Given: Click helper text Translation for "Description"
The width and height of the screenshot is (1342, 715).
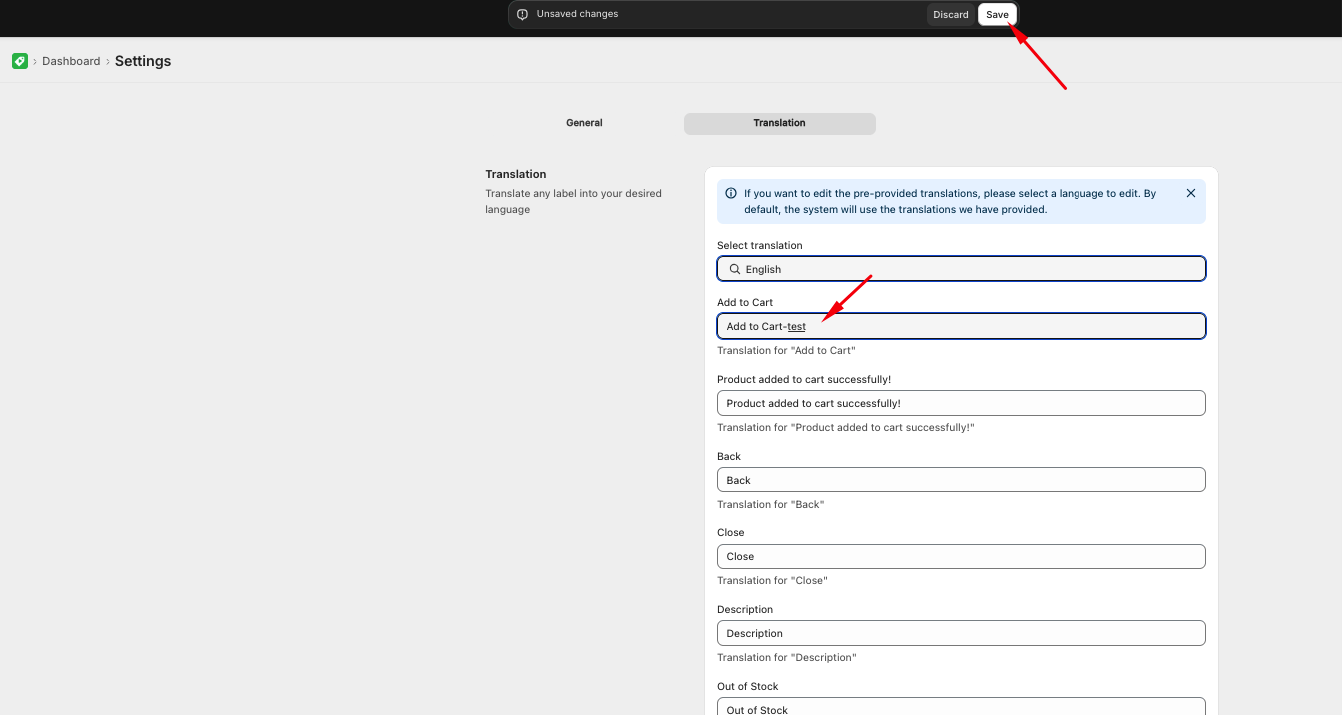Looking at the screenshot, I should point(787,657).
